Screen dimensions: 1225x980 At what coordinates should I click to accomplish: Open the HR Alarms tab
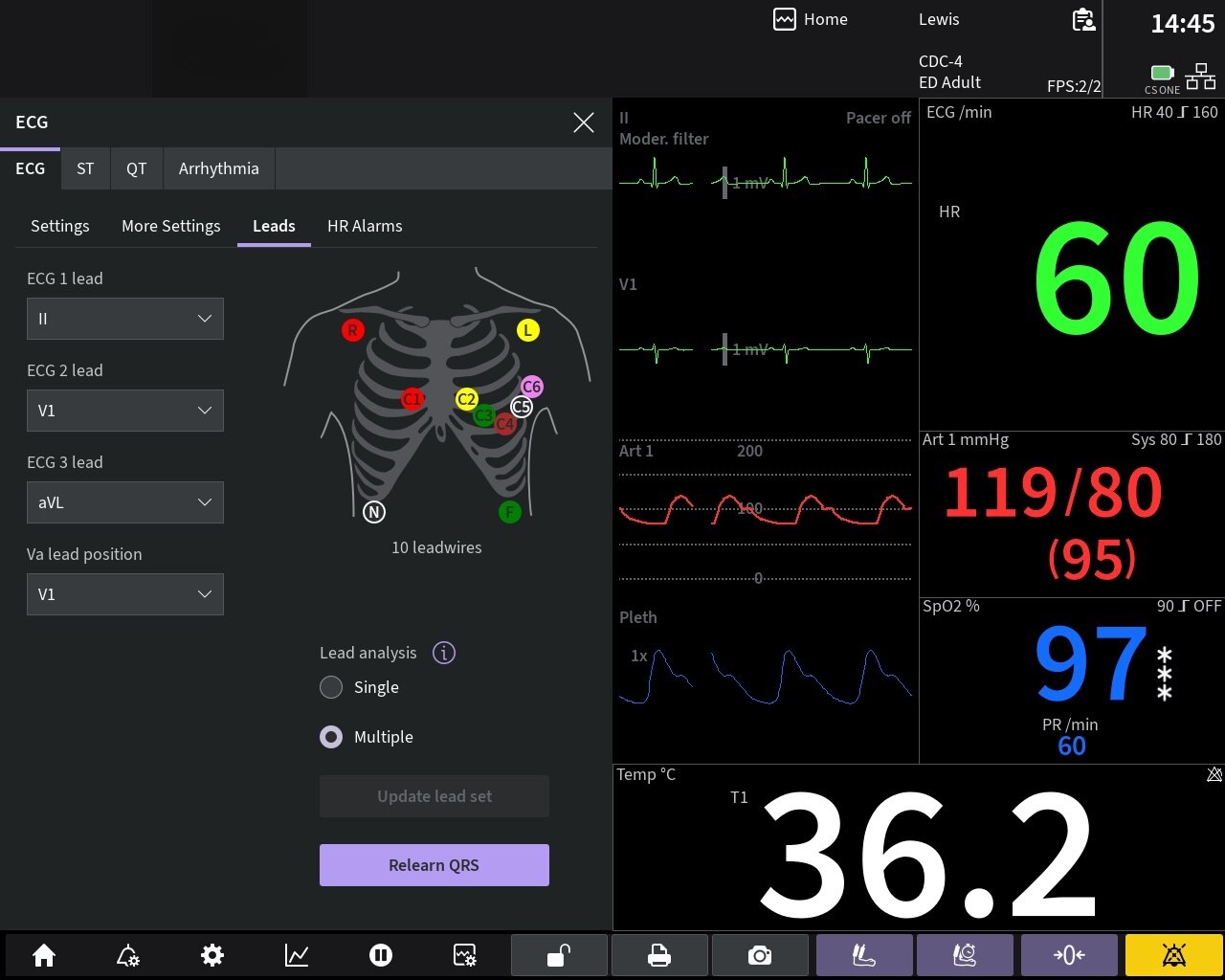[x=365, y=226]
